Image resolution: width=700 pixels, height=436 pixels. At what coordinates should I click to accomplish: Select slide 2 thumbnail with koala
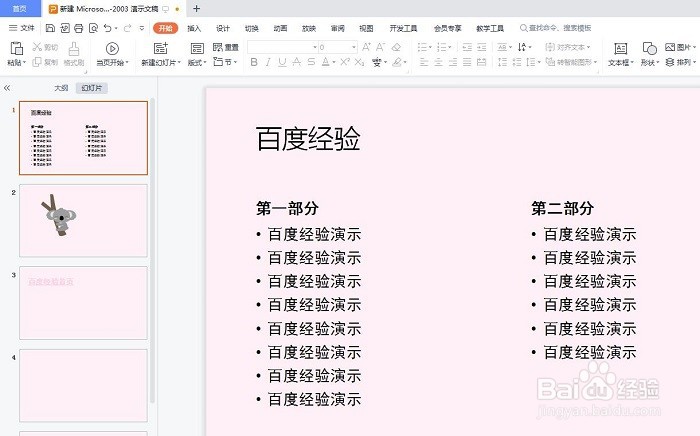pyautogui.click(x=83, y=220)
